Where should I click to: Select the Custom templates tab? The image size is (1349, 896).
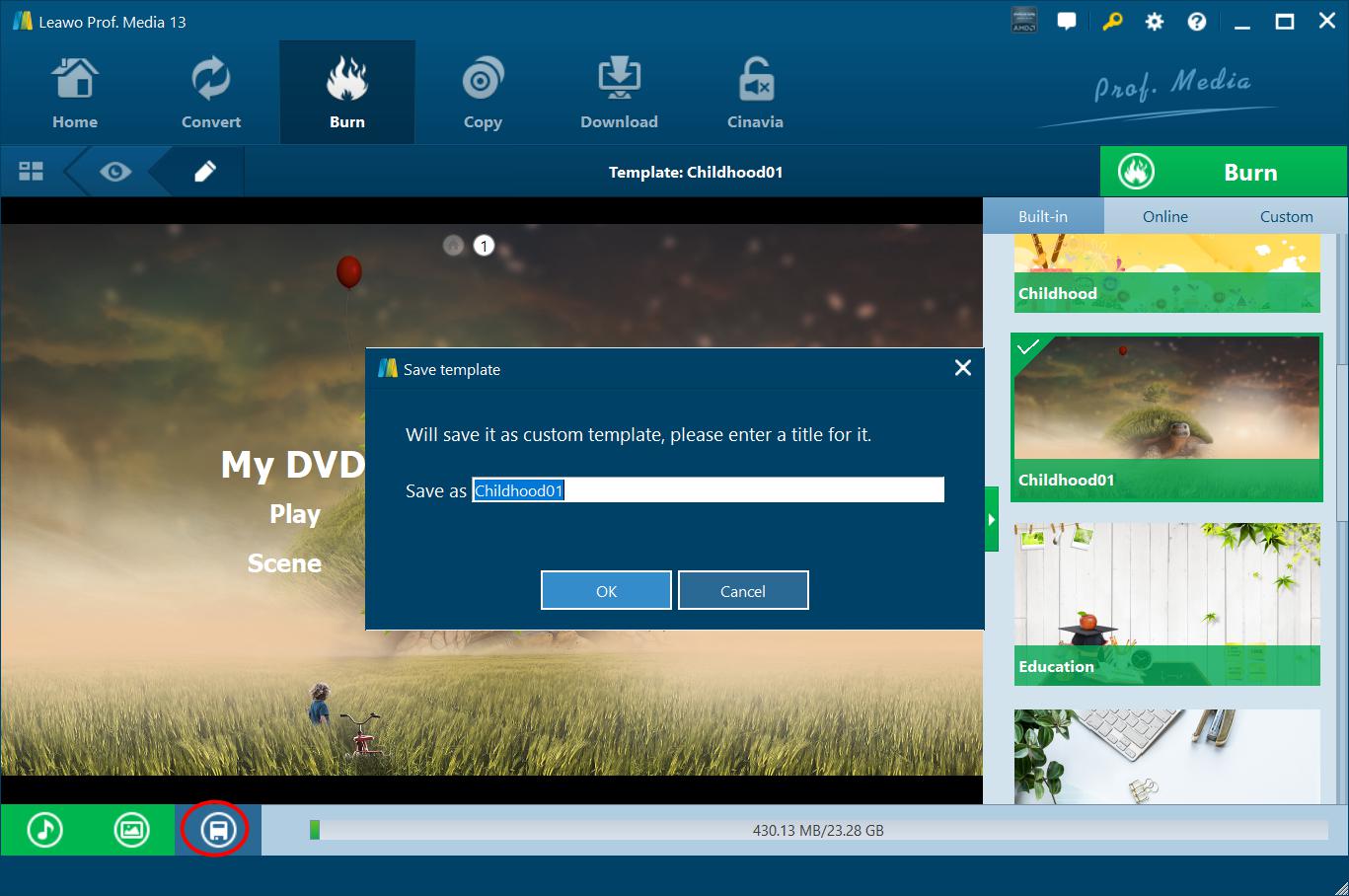pos(1287,216)
